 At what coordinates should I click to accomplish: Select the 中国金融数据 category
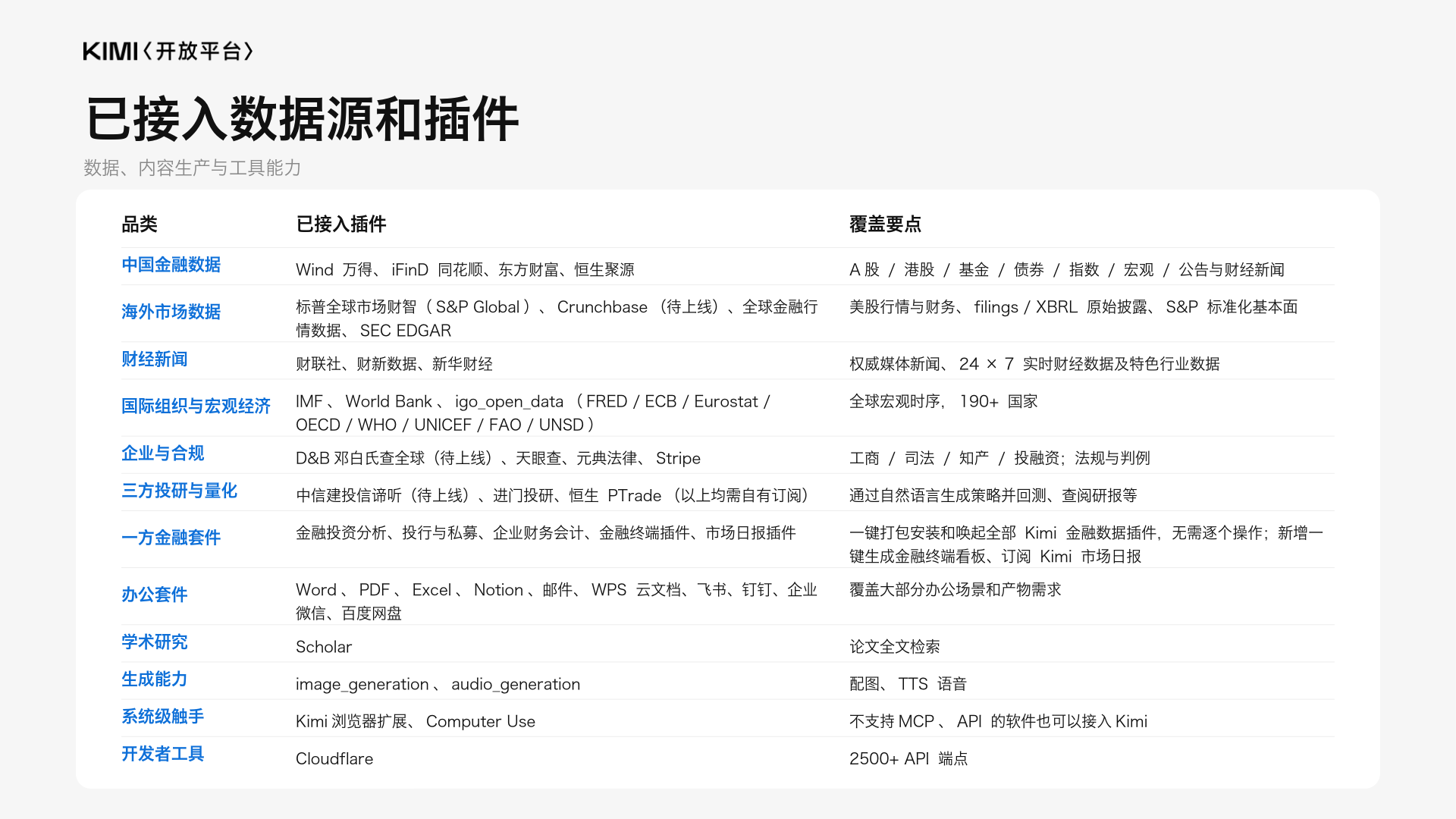coord(171,265)
